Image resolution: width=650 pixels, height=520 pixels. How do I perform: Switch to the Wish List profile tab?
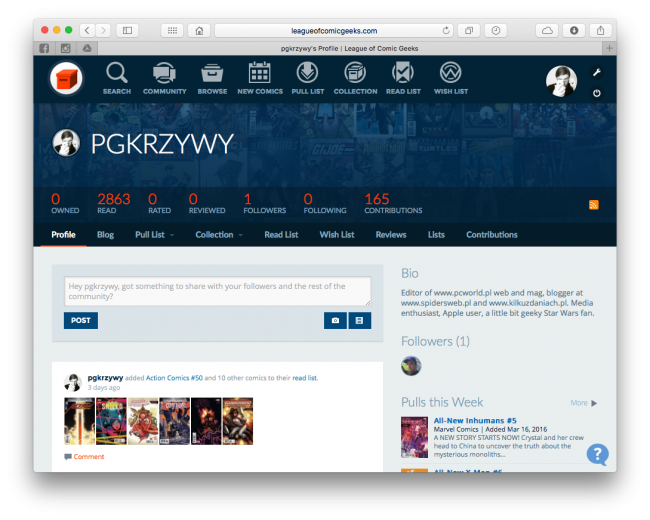(x=337, y=235)
